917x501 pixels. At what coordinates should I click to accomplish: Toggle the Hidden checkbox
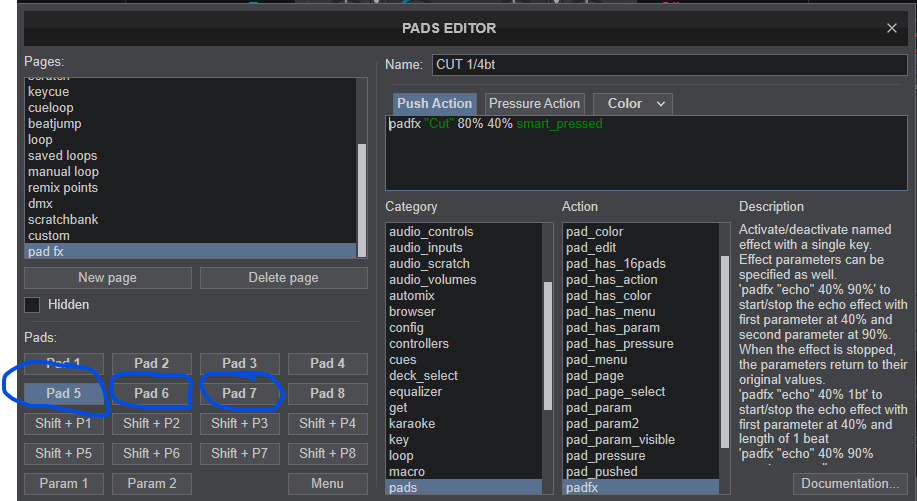(x=33, y=304)
